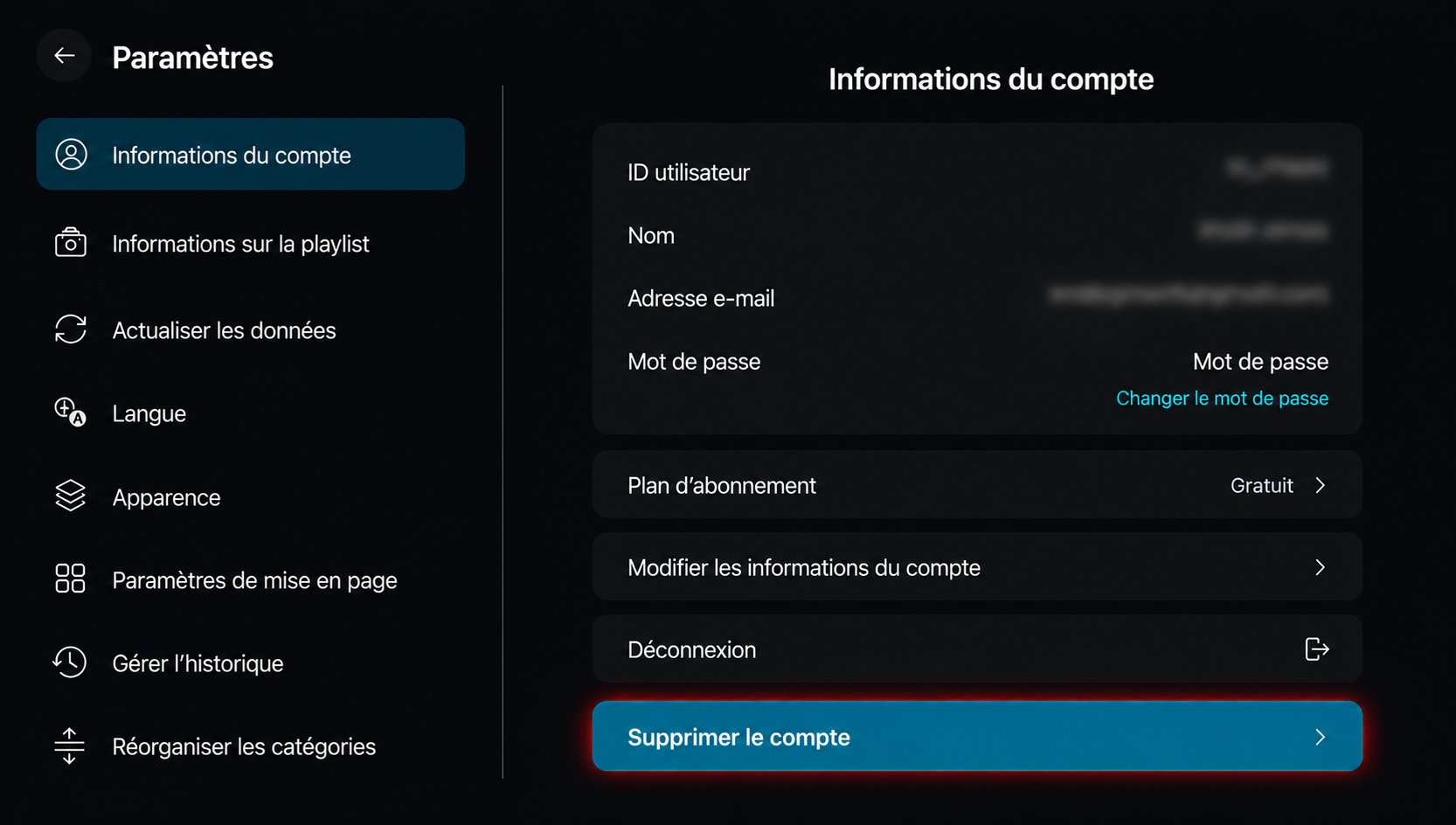The image size is (1456, 825).
Task: Click the playlist camera icon
Action: 71,243
